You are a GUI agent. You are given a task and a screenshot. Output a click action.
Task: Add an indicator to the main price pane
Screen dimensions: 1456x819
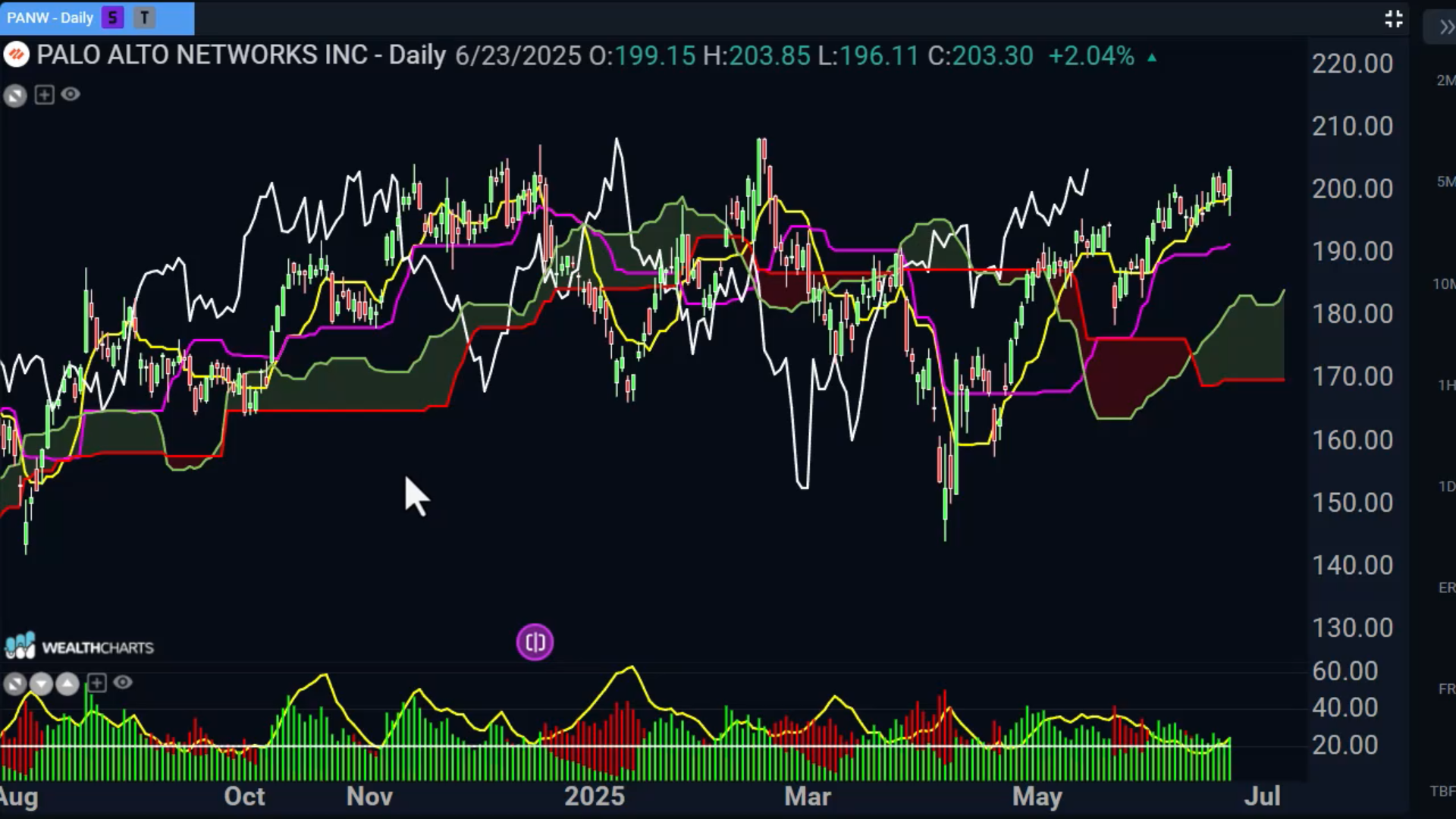pos(45,95)
